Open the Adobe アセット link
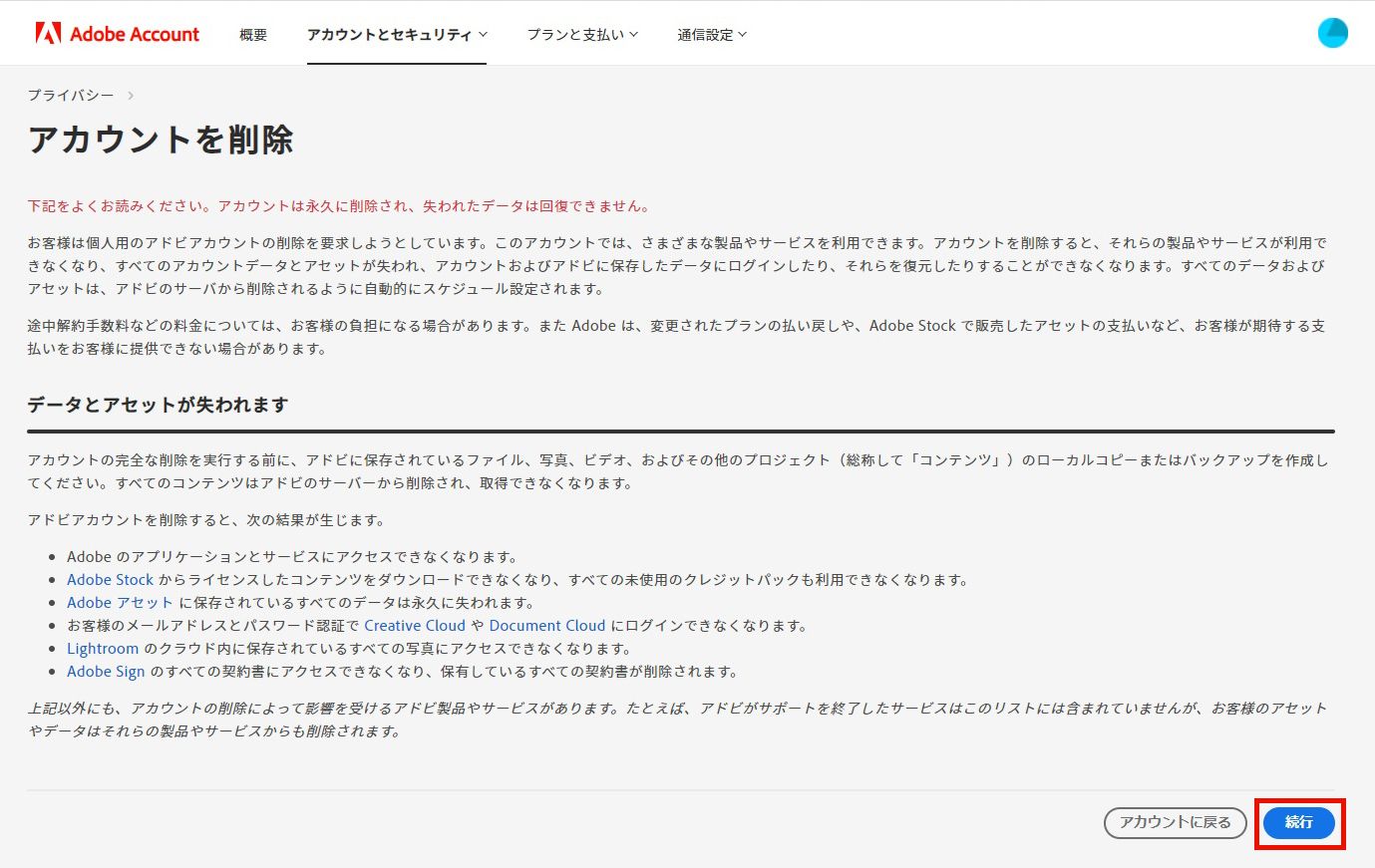This screenshot has height=868, width=1375. pos(120,603)
